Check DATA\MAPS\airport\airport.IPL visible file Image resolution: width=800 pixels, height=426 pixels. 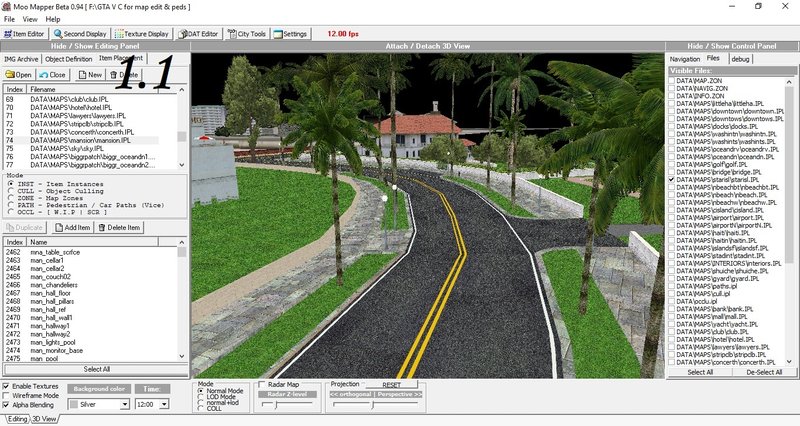click(x=672, y=217)
